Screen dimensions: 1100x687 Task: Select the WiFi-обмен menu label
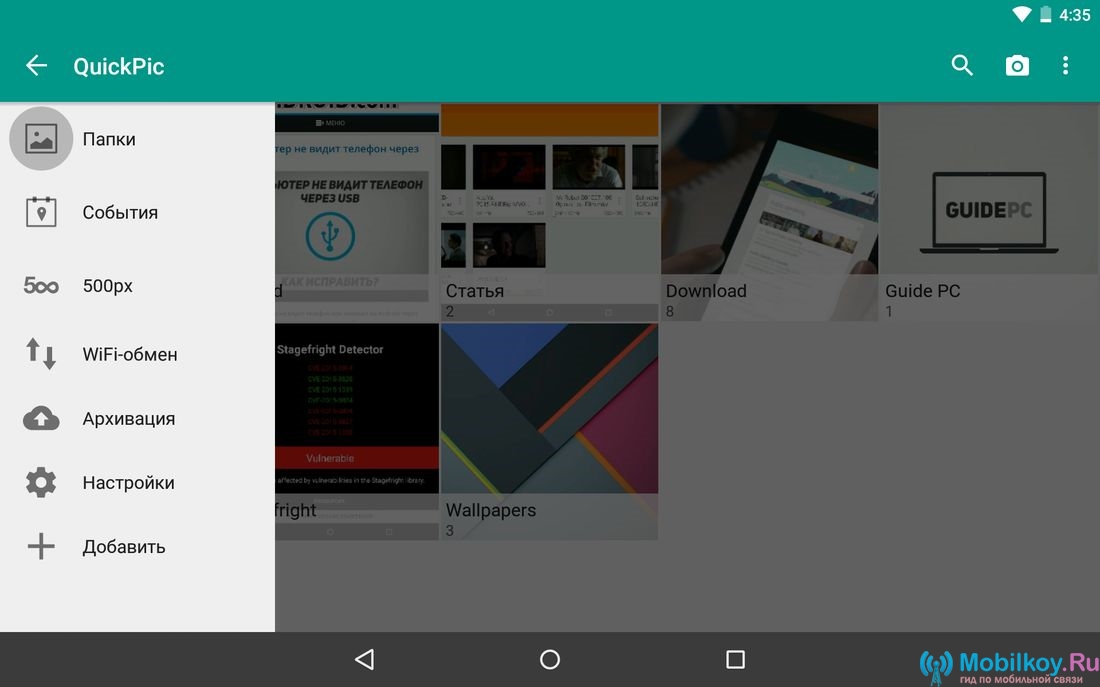coord(130,354)
